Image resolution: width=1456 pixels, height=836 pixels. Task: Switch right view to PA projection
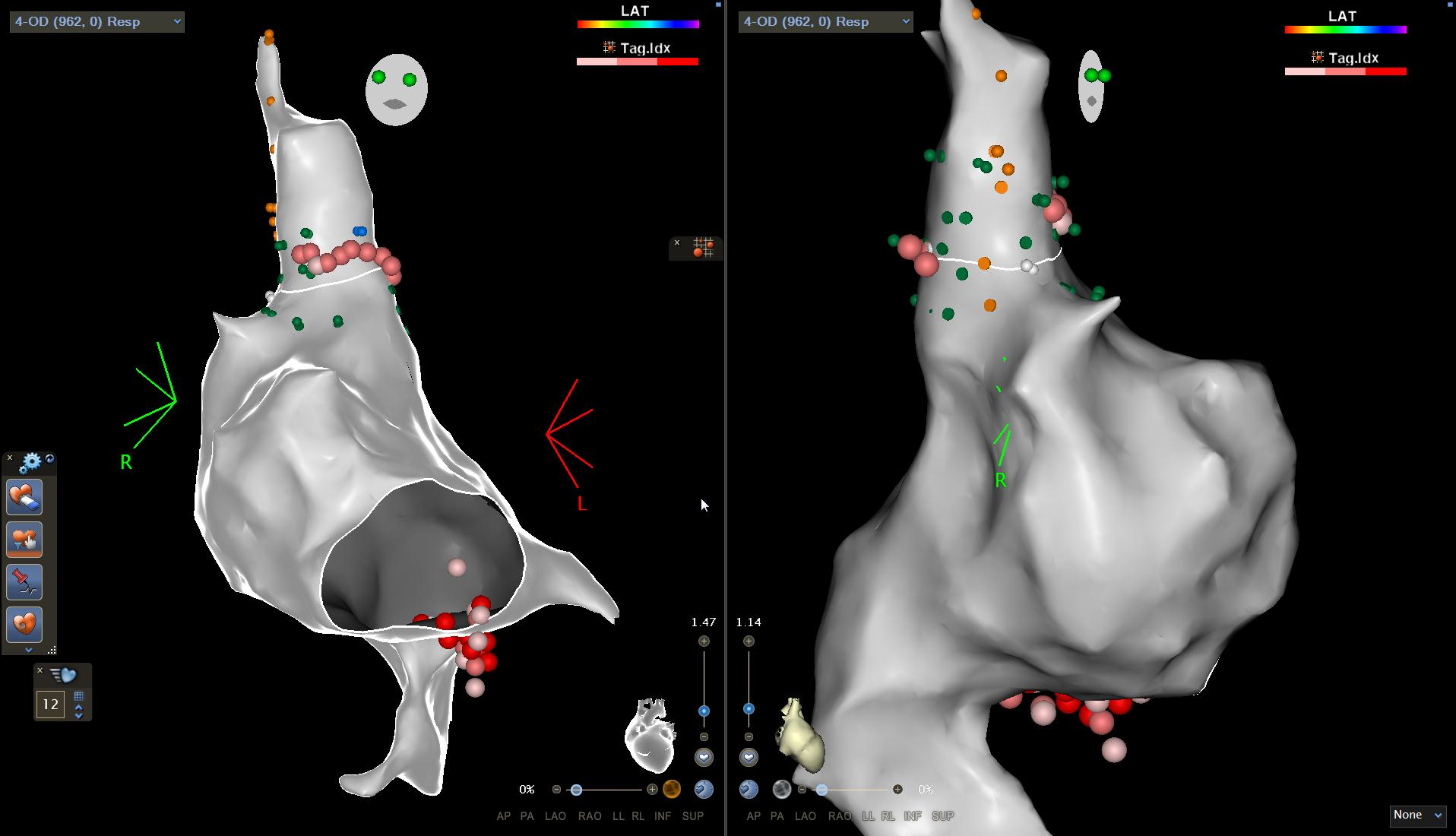pos(777,816)
